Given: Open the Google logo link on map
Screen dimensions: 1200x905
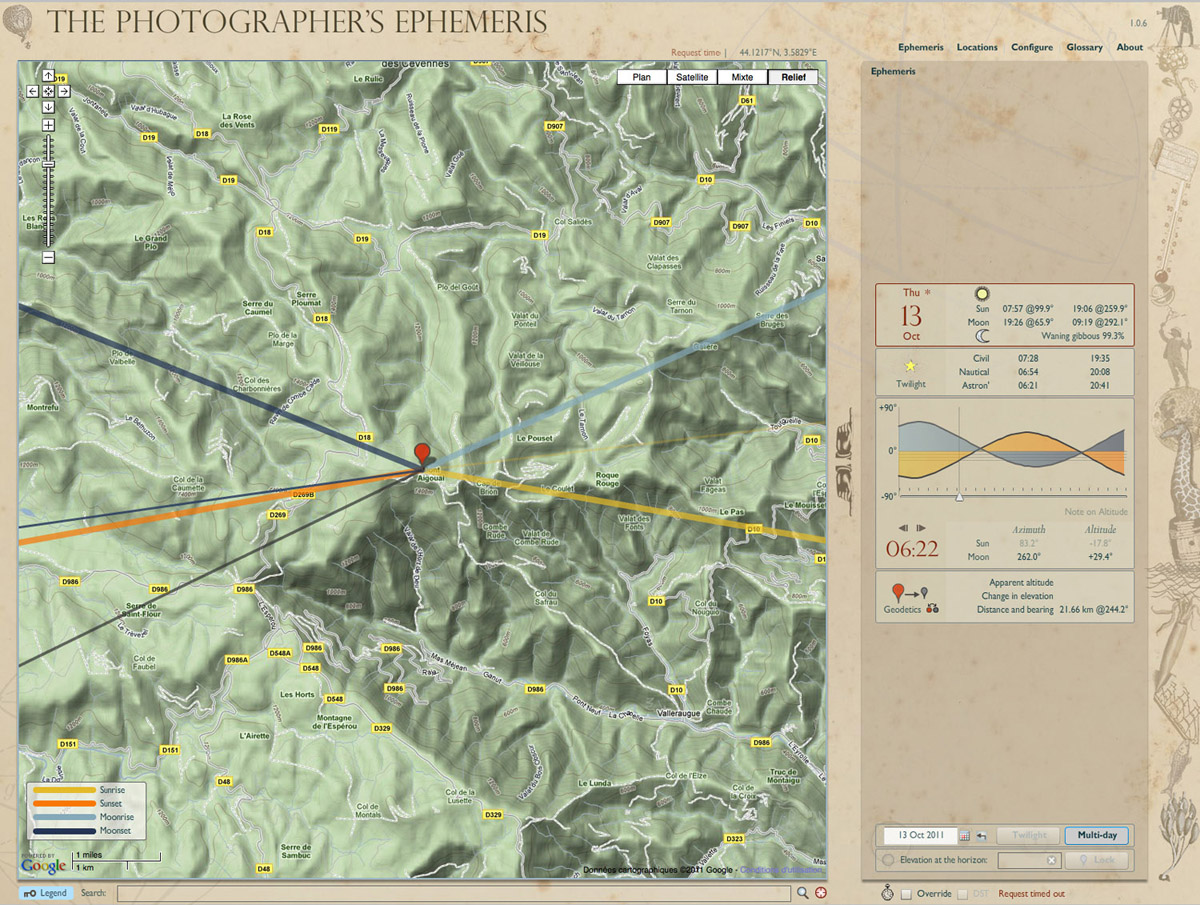Looking at the screenshot, I should coord(44,864).
